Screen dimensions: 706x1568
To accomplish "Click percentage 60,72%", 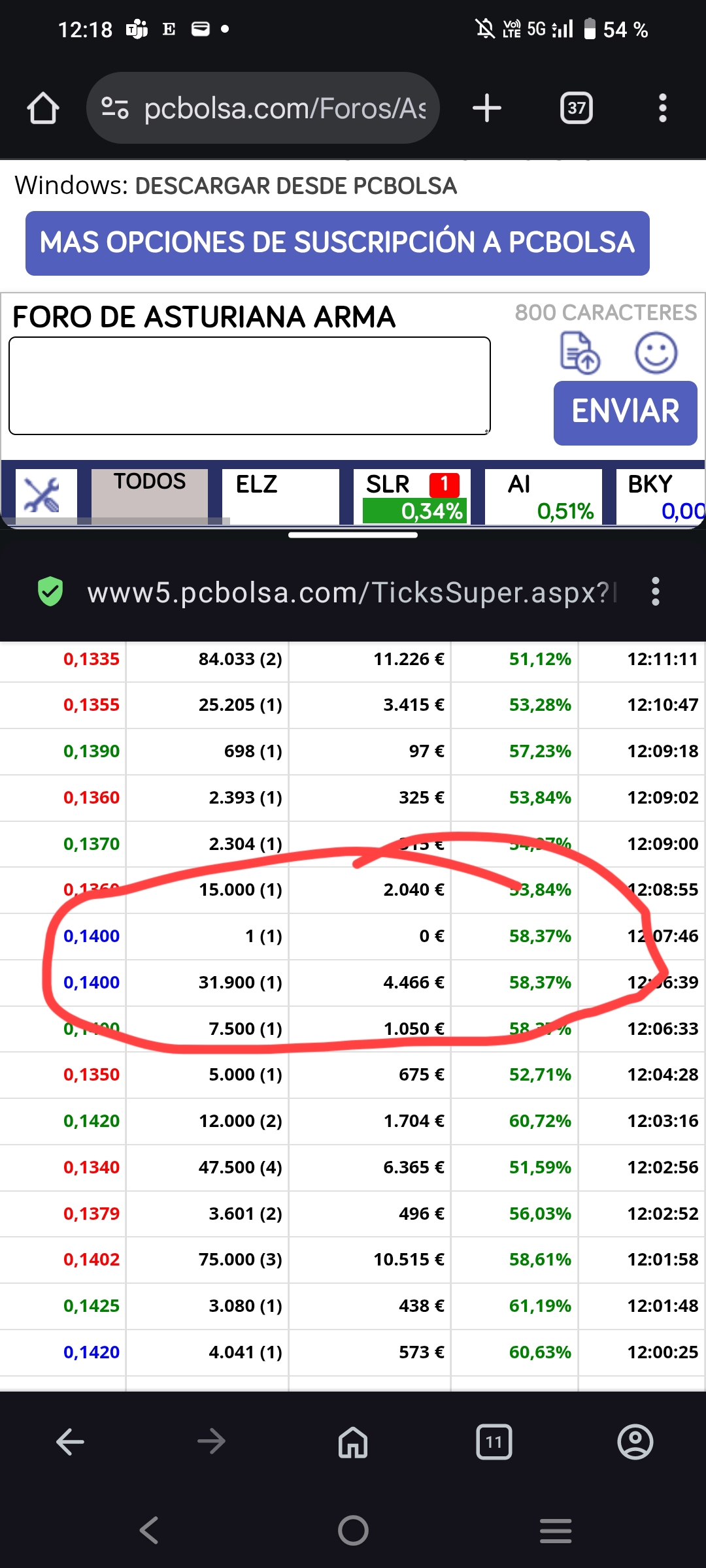I will click(540, 1121).
